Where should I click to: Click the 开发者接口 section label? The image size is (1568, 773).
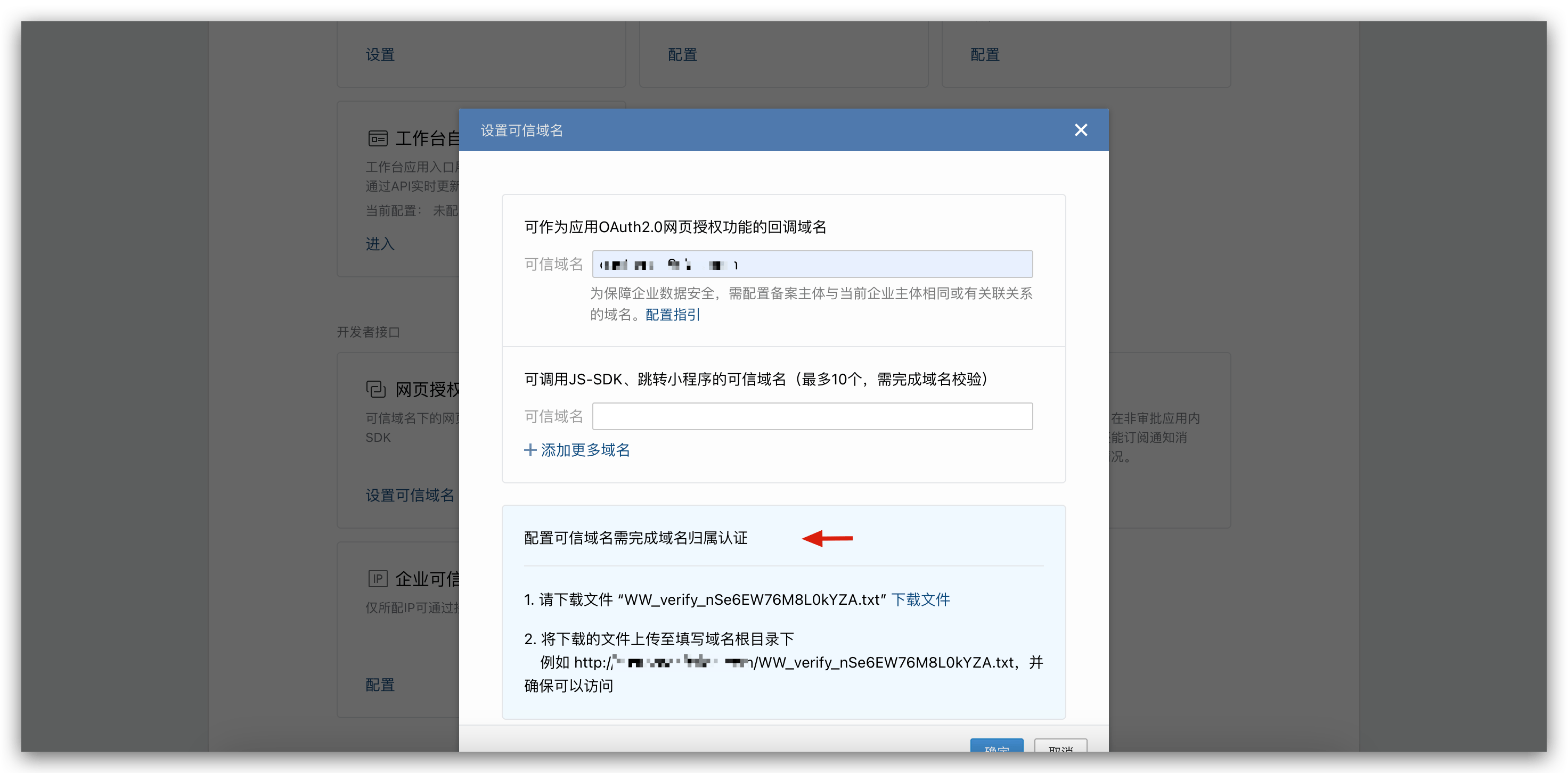(368, 332)
